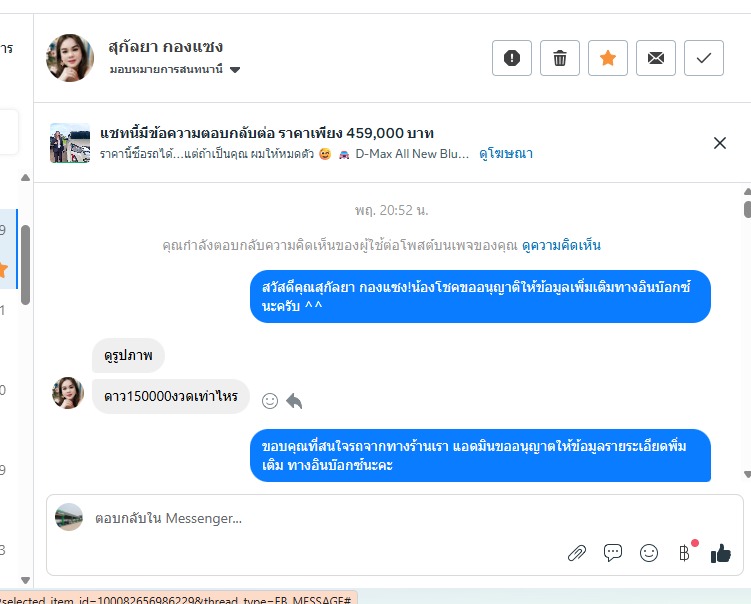The image size is (751, 604).
Task: Delete conversation using trash icon
Action: pyautogui.click(x=559, y=58)
